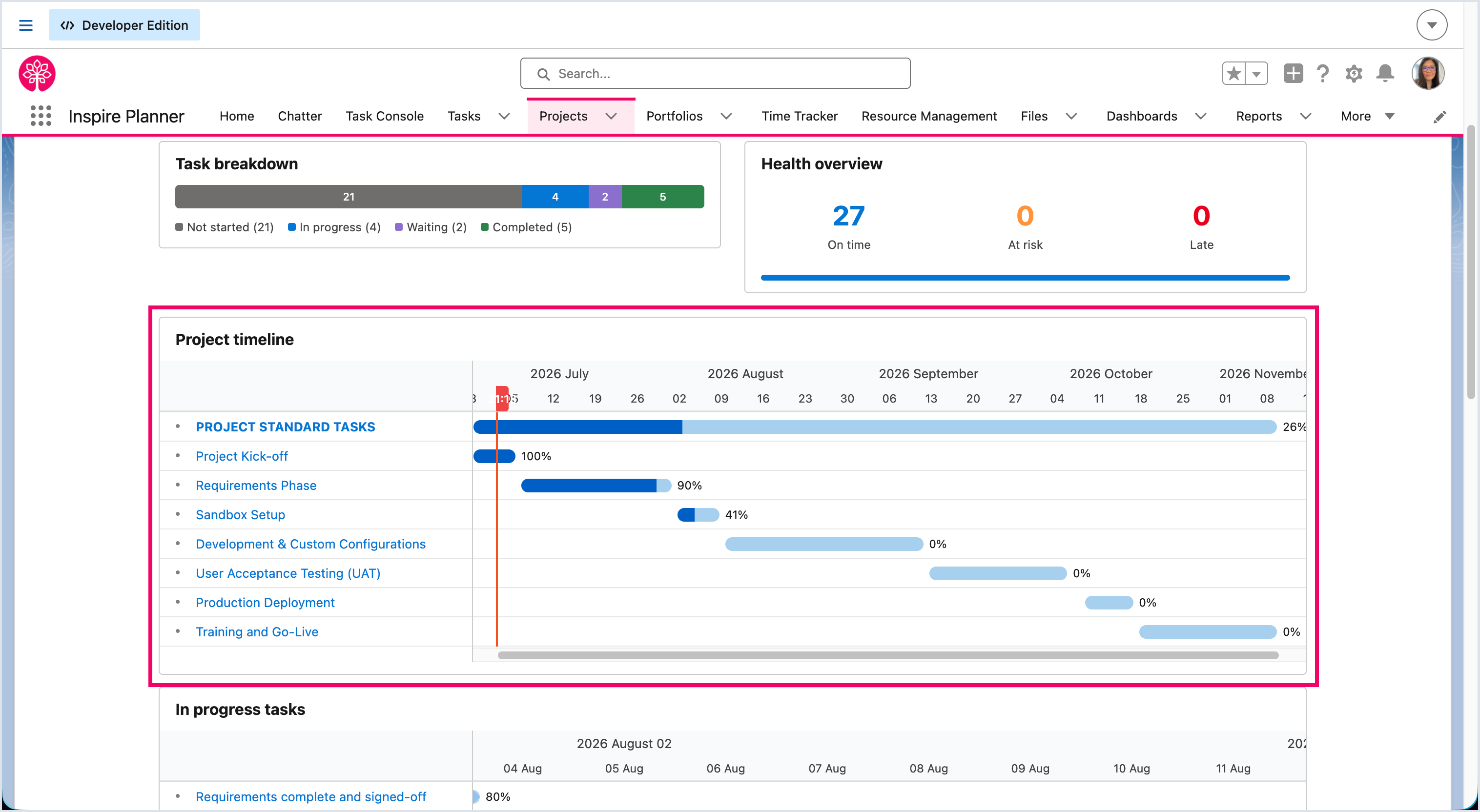Go to the Home tab
Image resolution: width=1480 pixels, height=812 pixels.
[x=237, y=116]
